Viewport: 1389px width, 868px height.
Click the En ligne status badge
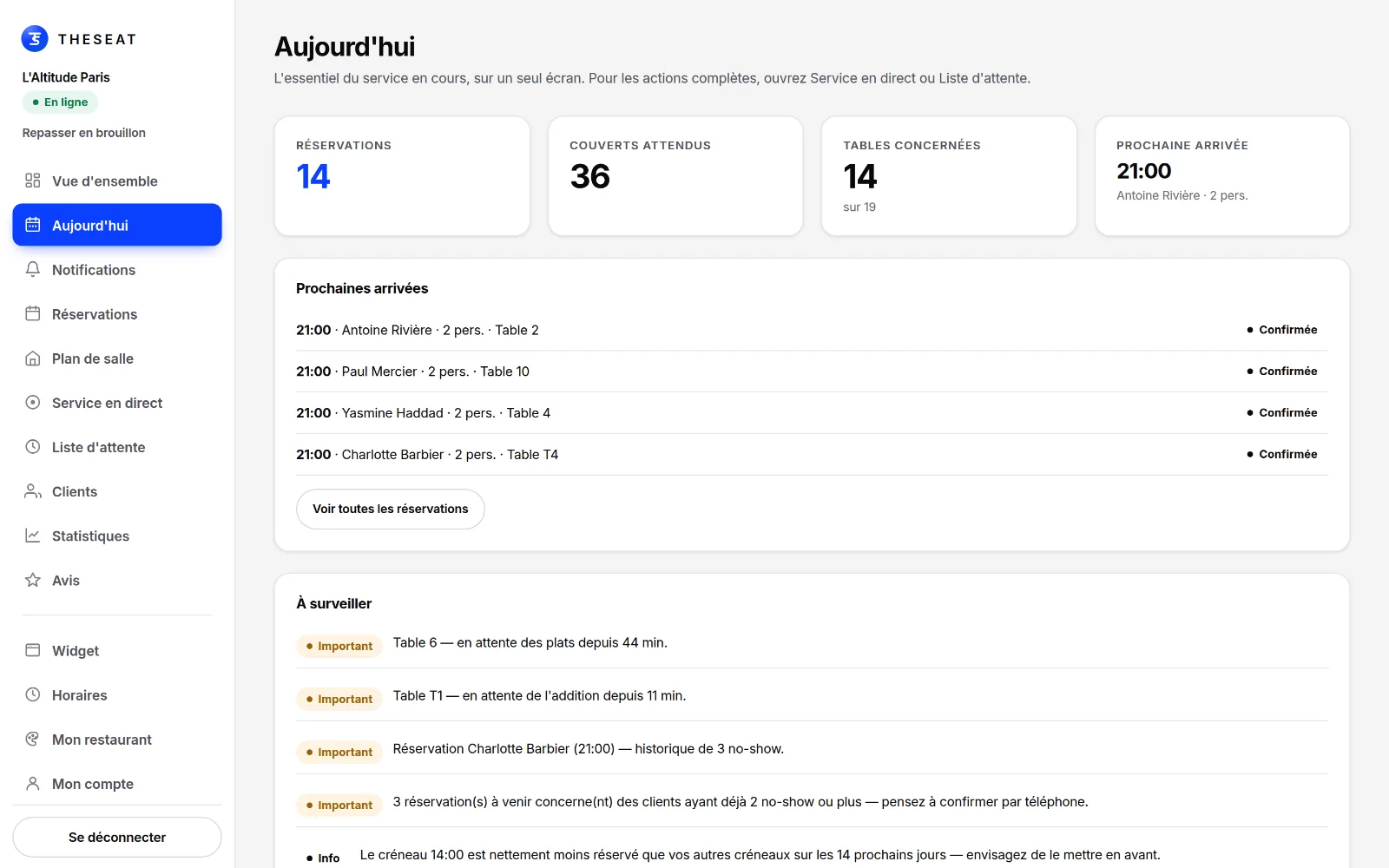[x=60, y=102]
